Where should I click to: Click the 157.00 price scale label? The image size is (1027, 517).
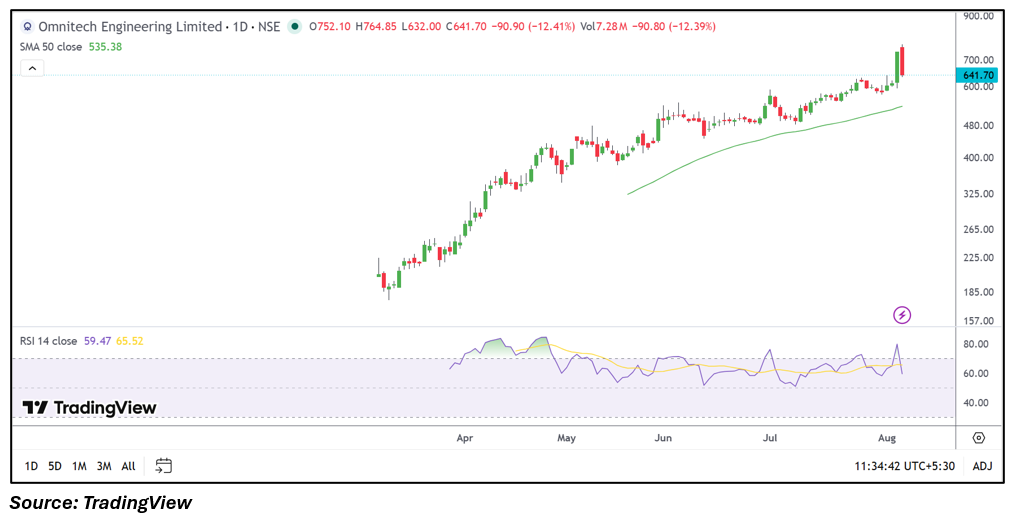pyautogui.click(x=979, y=321)
